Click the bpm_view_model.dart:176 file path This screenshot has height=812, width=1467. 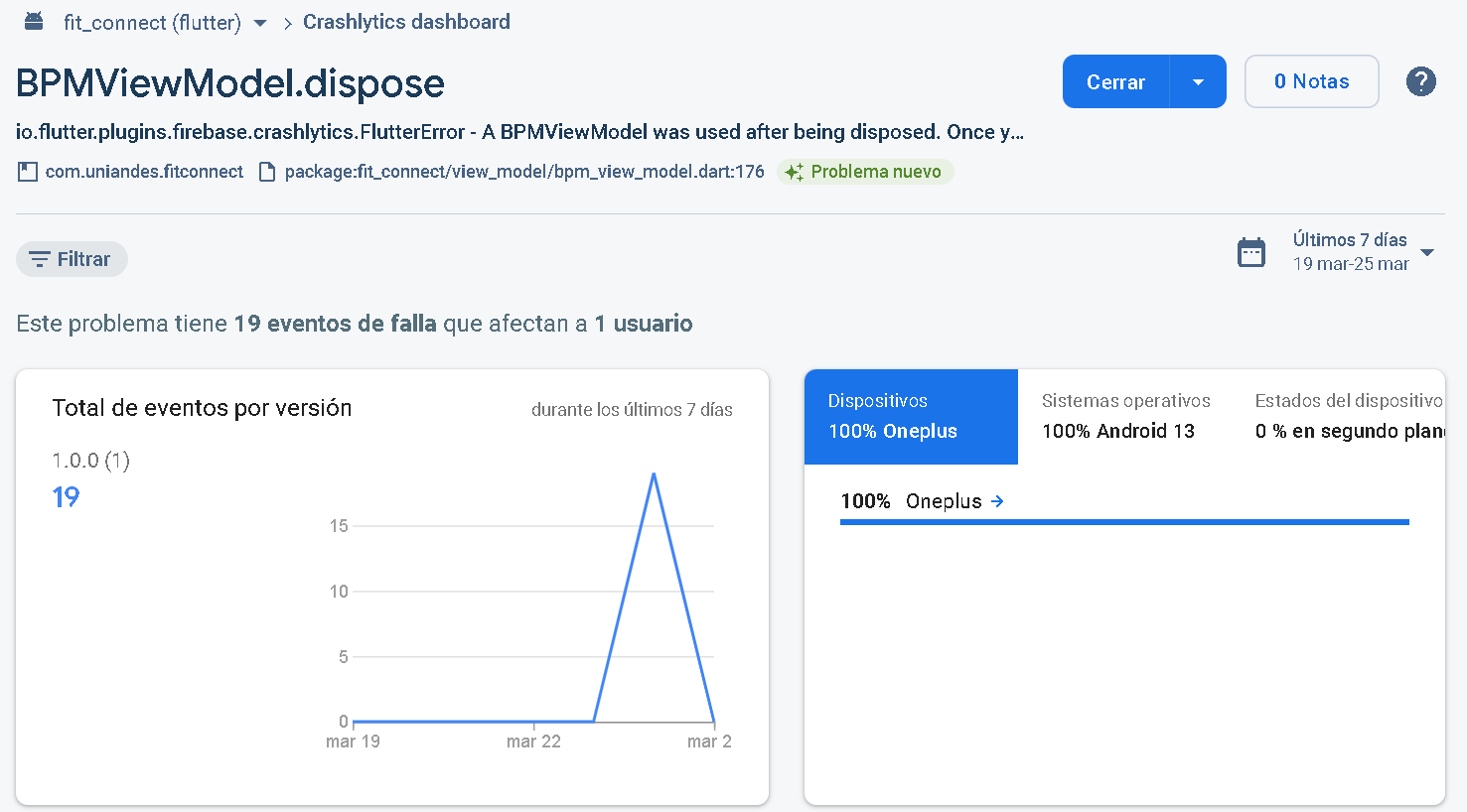[x=524, y=172]
